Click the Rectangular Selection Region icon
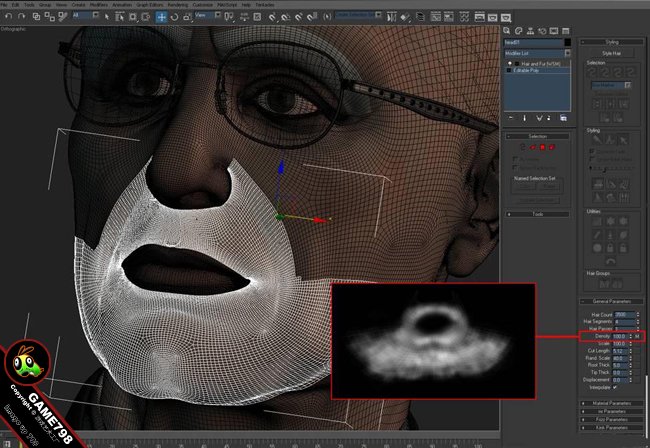 [133, 17]
